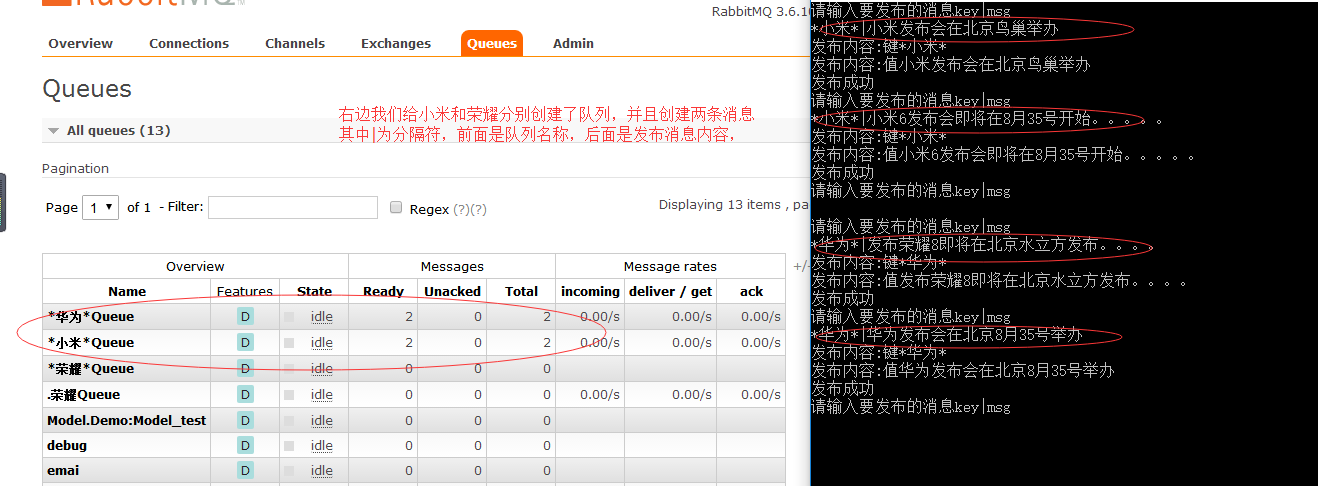
Task: Click the state indicator square for debug
Action: point(289,446)
